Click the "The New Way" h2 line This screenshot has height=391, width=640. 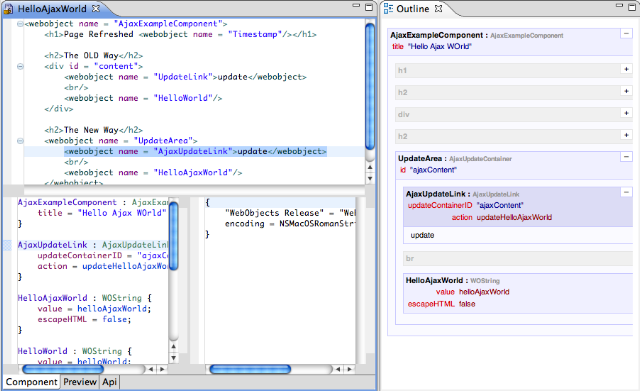click(x=93, y=130)
